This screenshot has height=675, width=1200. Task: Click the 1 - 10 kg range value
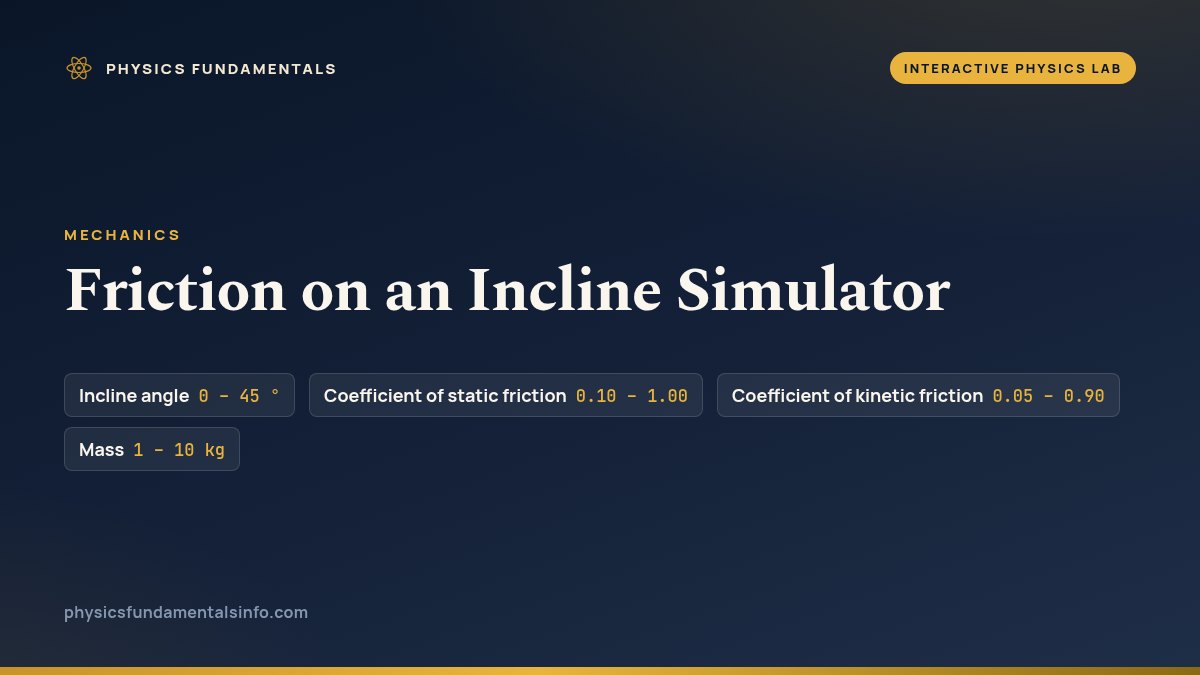(x=179, y=450)
